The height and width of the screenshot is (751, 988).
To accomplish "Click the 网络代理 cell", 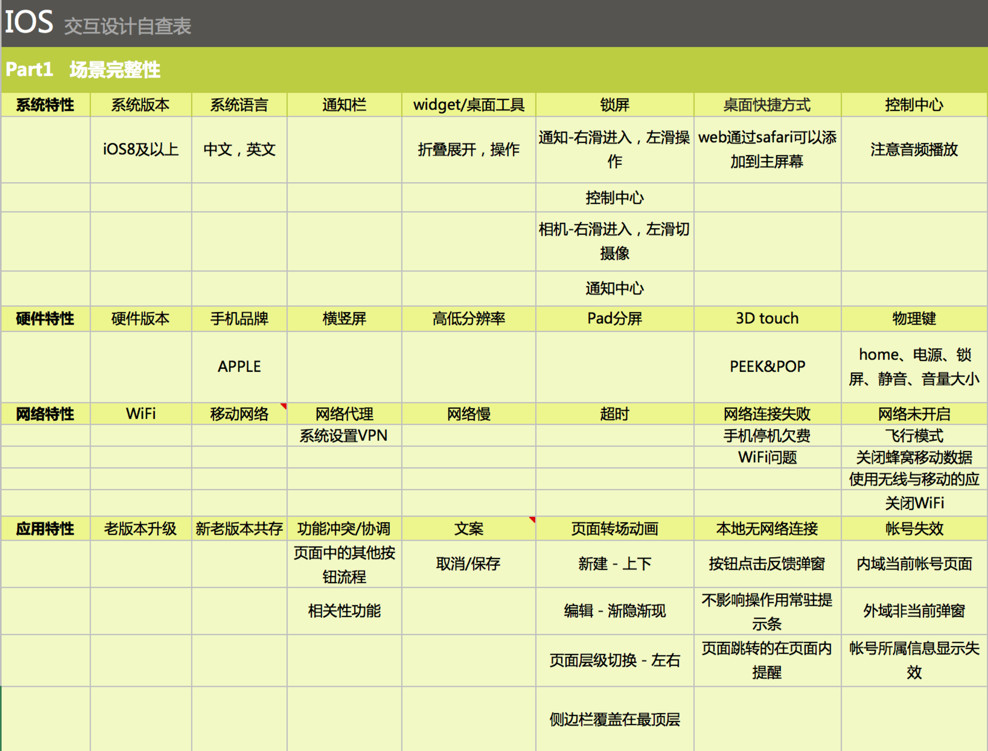I will click(344, 414).
